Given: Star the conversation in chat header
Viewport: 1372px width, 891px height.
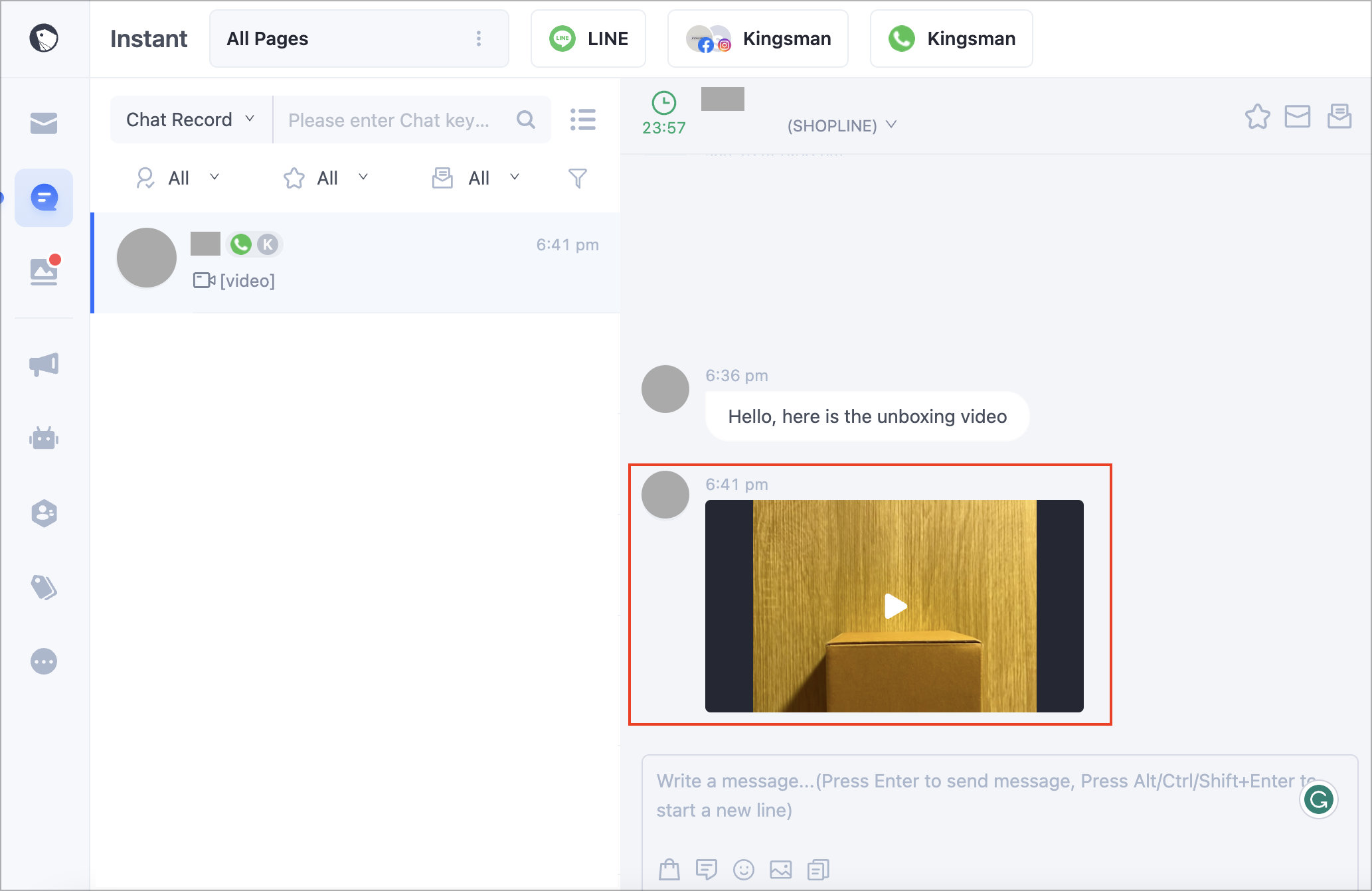Looking at the screenshot, I should tap(1257, 116).
